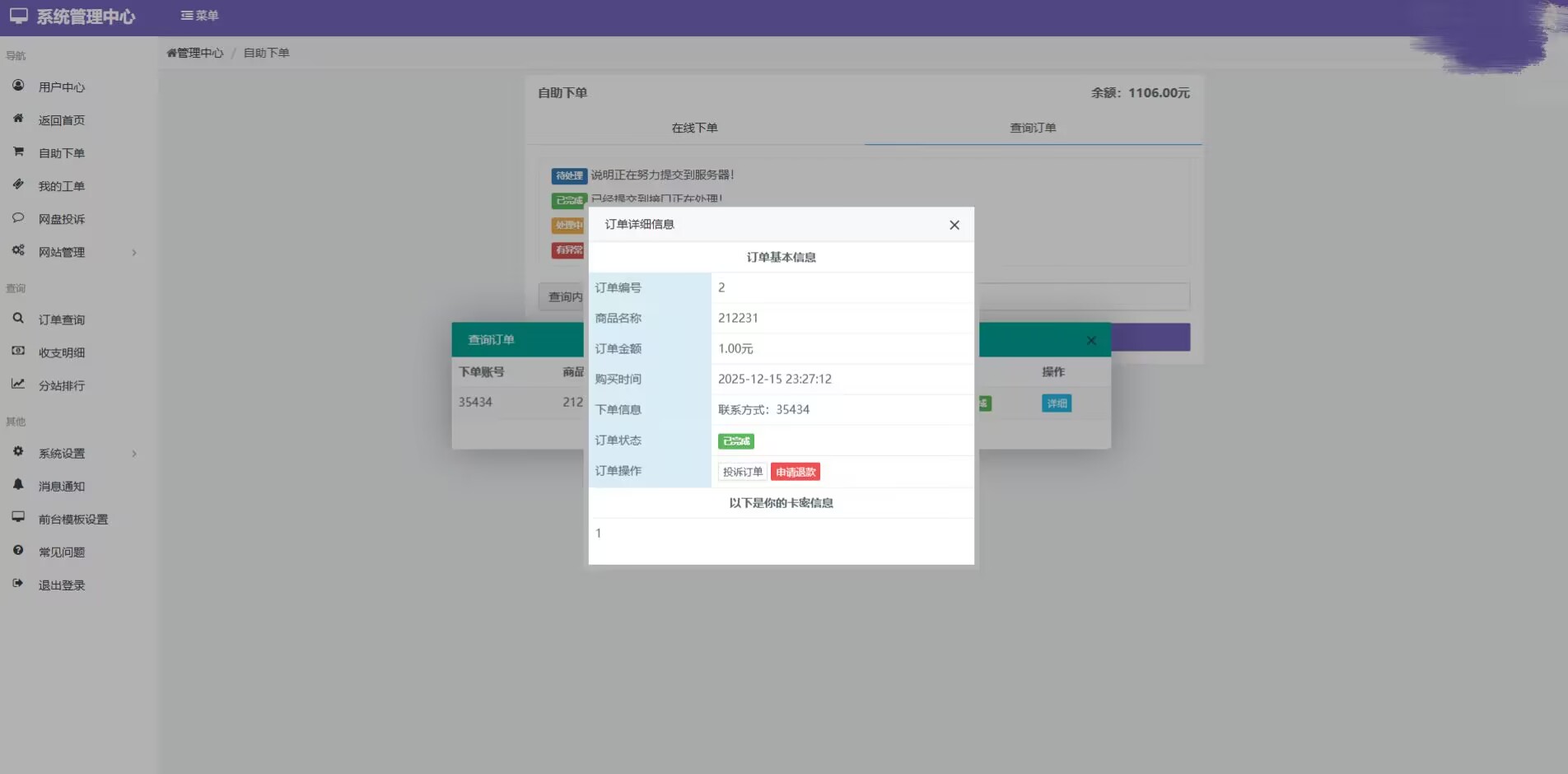Click the ticket icon for 我的工单
Viewport: 1568px width, 774px height.
point(18,184)
